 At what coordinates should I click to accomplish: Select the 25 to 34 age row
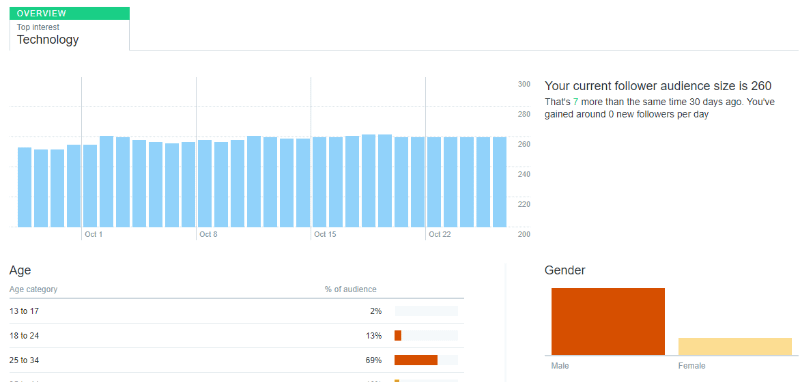(x=236, y=360)
